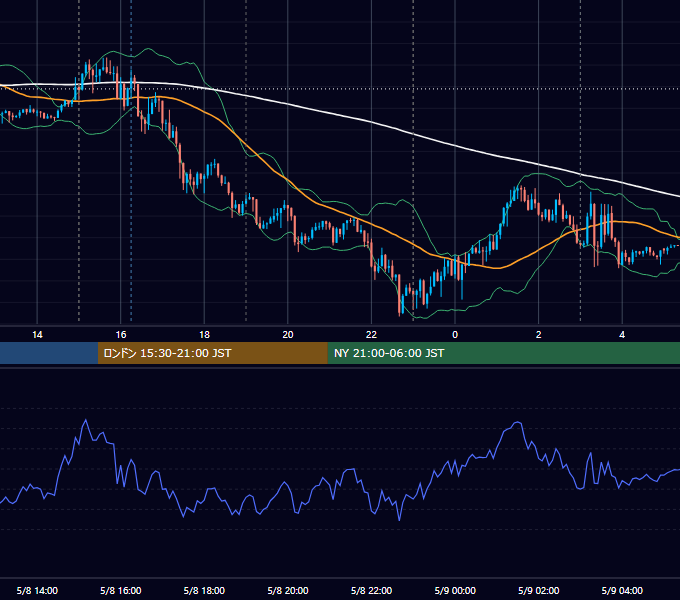Click the 5/8 20:00 date label
Screen dimensions: 680x600
[288, 590]
